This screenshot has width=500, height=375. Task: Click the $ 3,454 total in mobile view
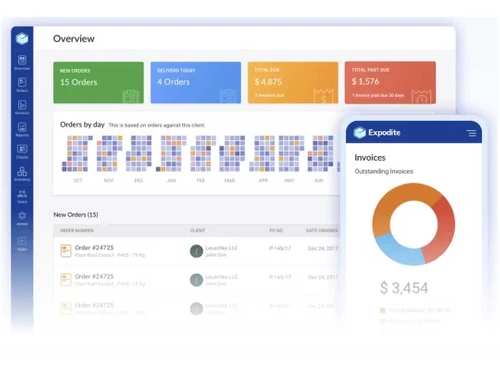pyautogui.click(x=404, y=288)
